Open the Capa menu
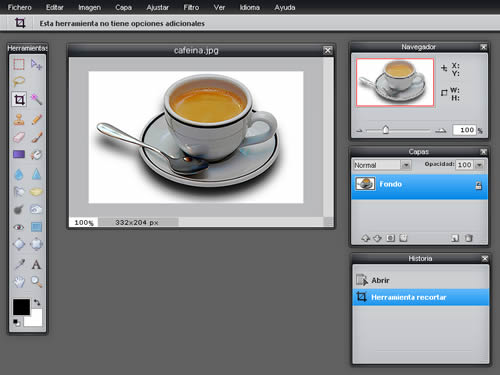The width and height of the screenshot is (500, 375). [123, 7]
